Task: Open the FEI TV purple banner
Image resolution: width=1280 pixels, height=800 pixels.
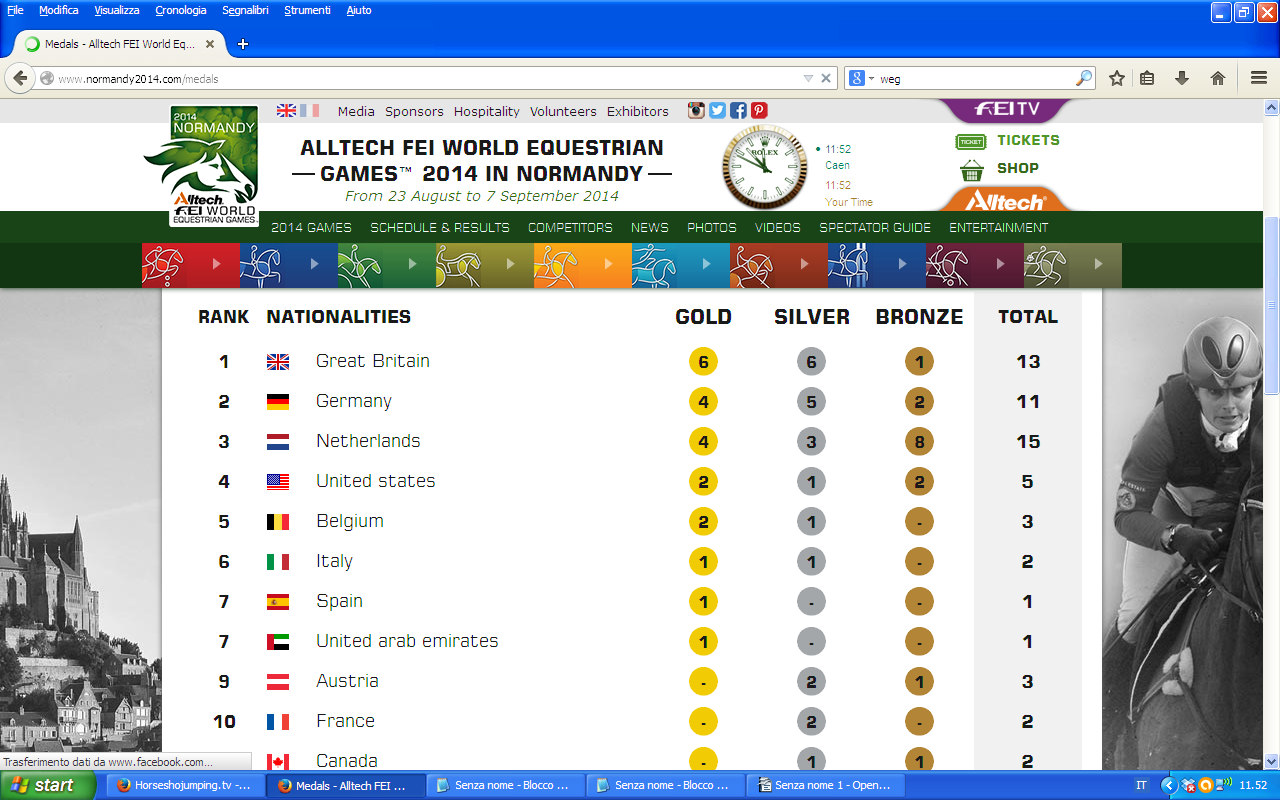Action: [1007, 109]
